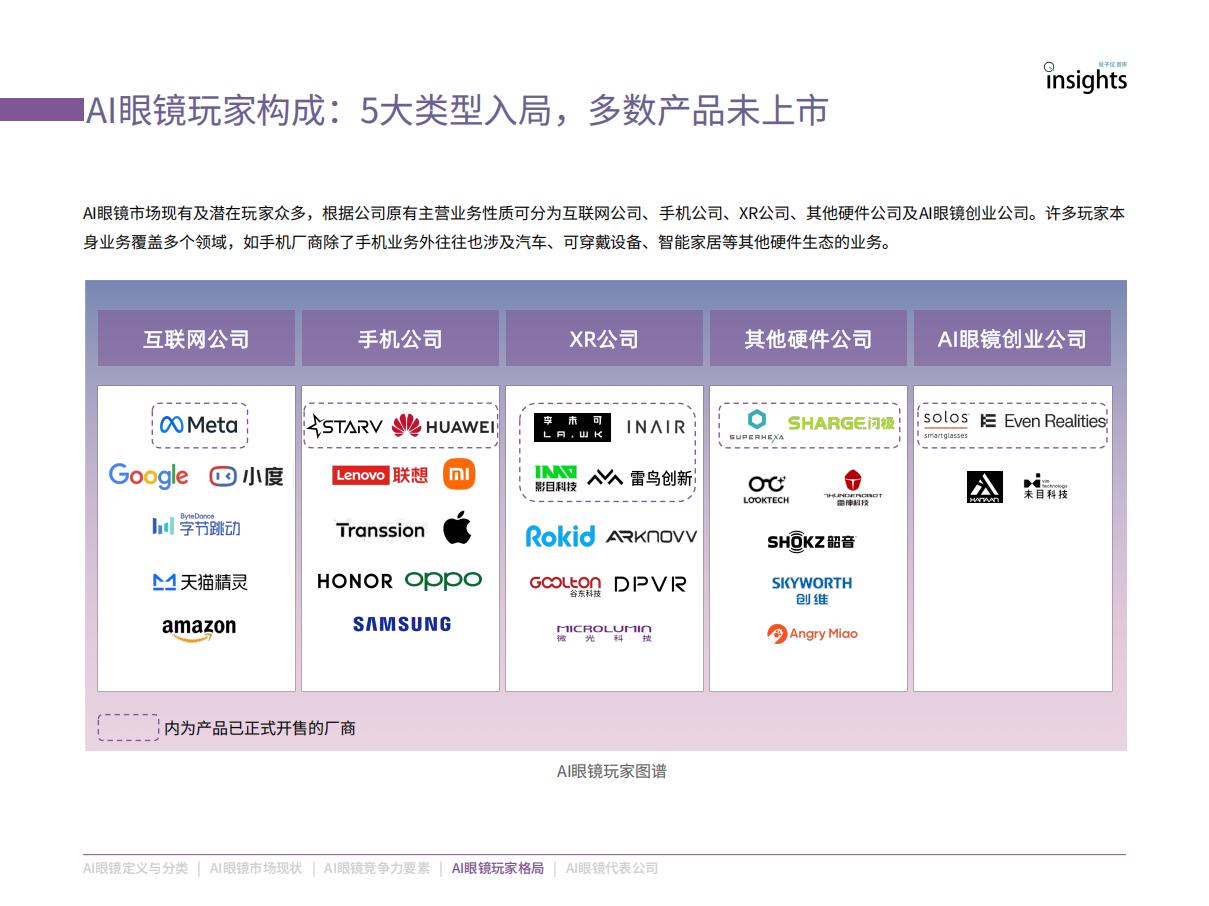Open the AI眼镜市场现状 footer section

(x=255, y=868)
